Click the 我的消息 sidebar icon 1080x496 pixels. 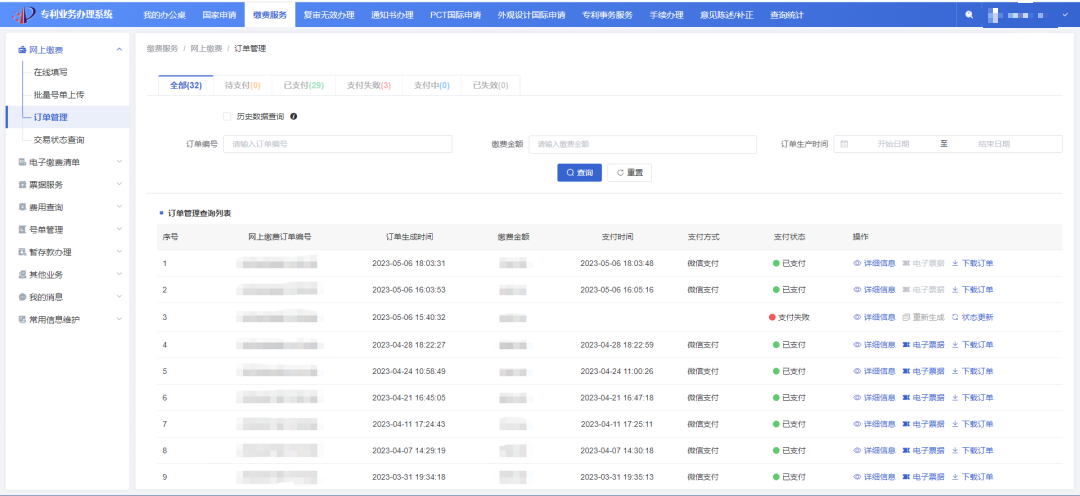(x=22, y=297)
